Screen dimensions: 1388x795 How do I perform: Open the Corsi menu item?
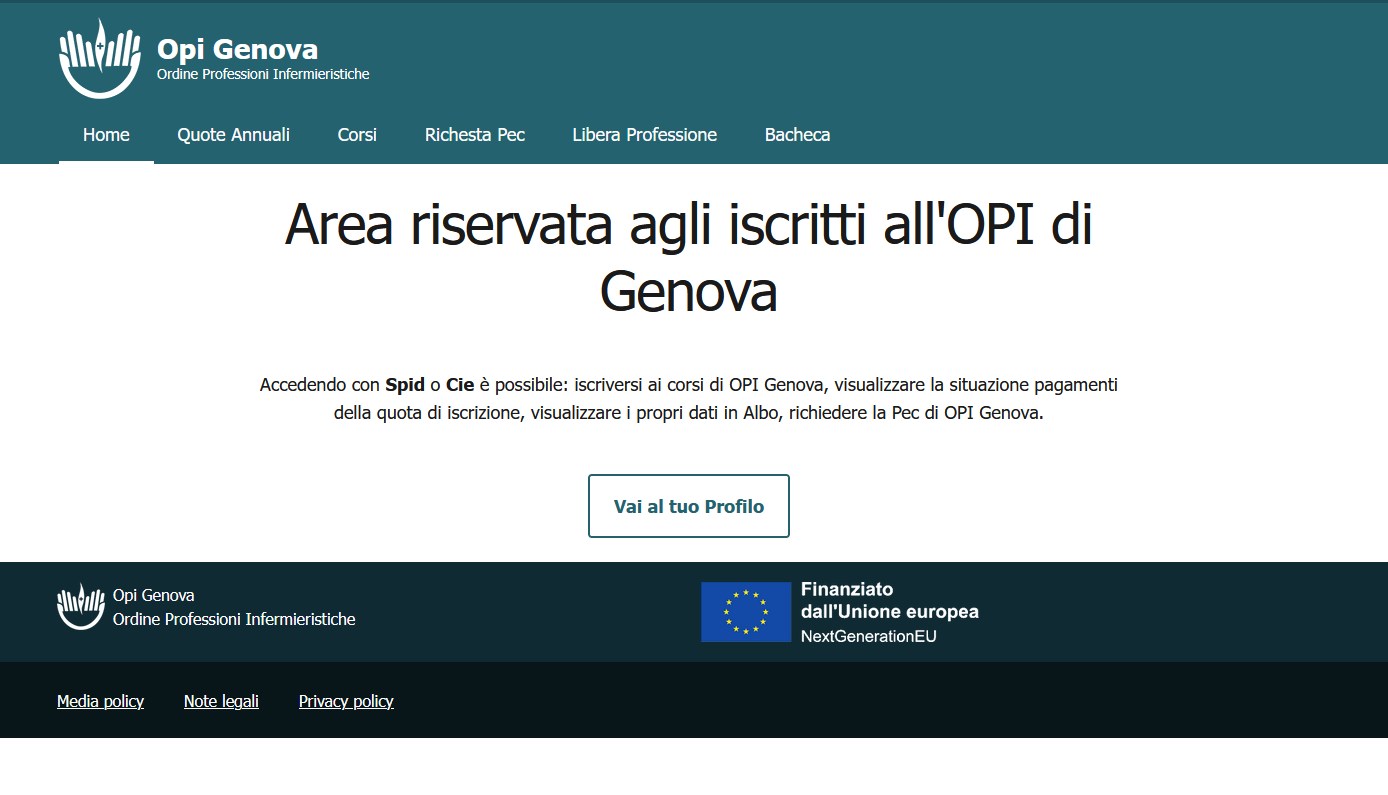[x=357, y=135]
